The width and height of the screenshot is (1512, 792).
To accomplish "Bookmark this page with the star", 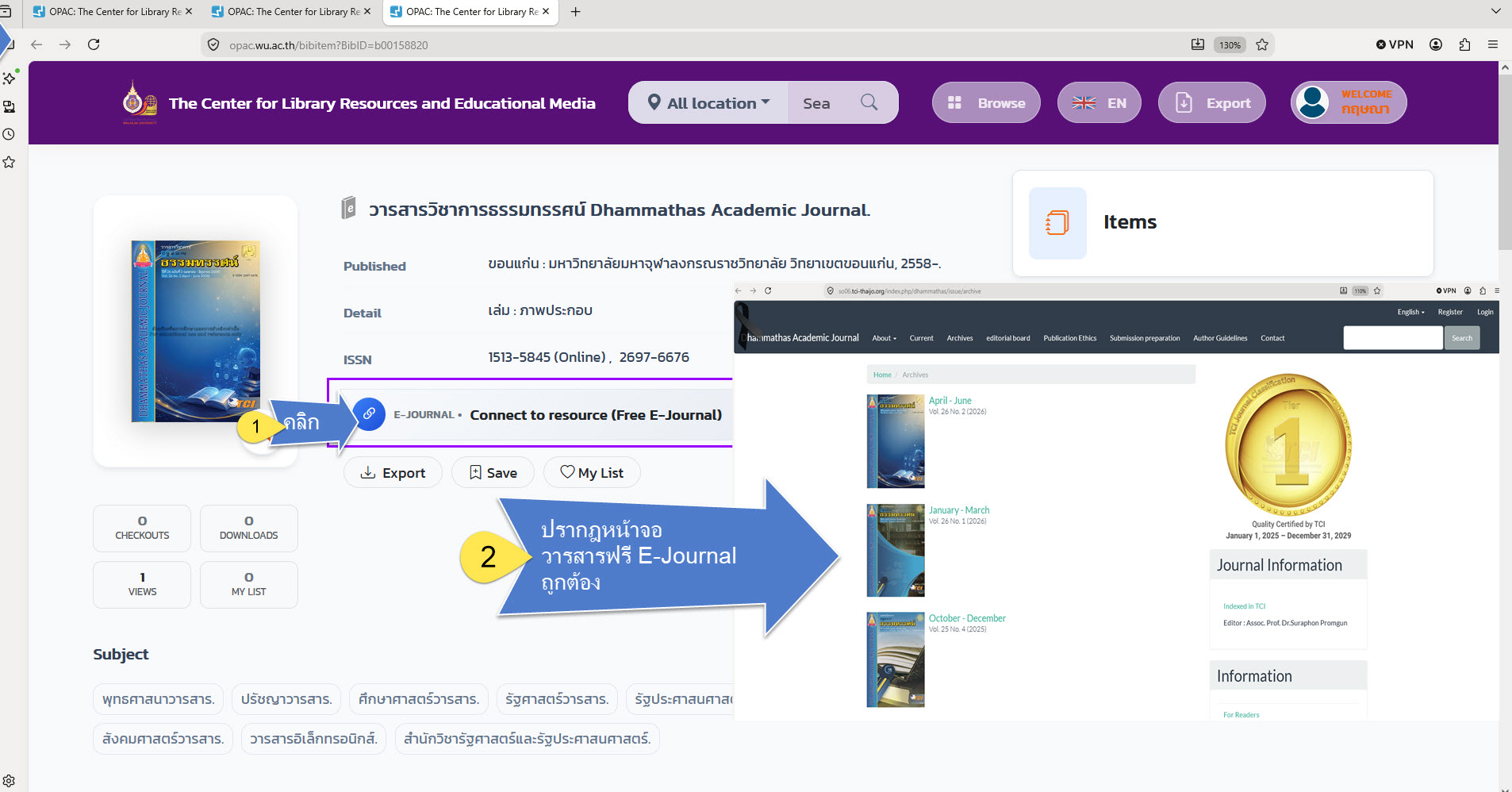I will tap(1262, 45).
